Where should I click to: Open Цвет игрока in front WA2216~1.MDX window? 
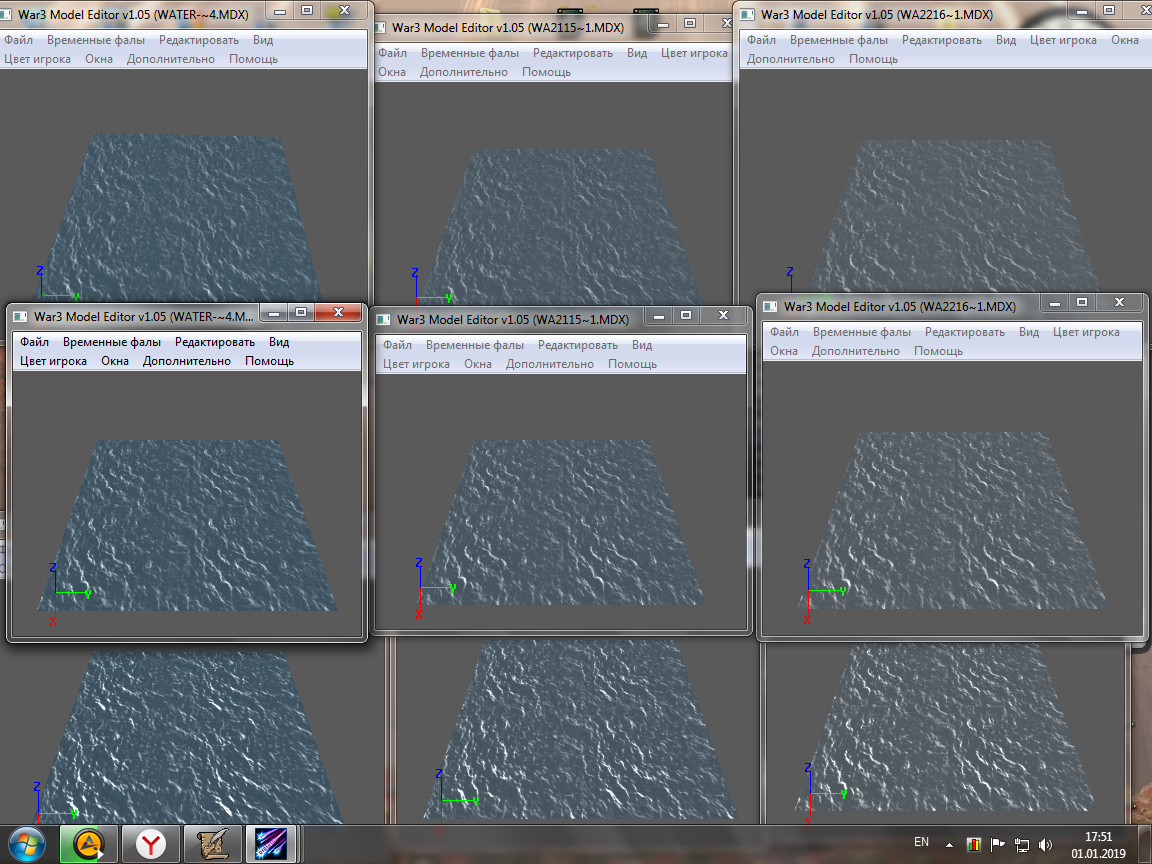1086,331
